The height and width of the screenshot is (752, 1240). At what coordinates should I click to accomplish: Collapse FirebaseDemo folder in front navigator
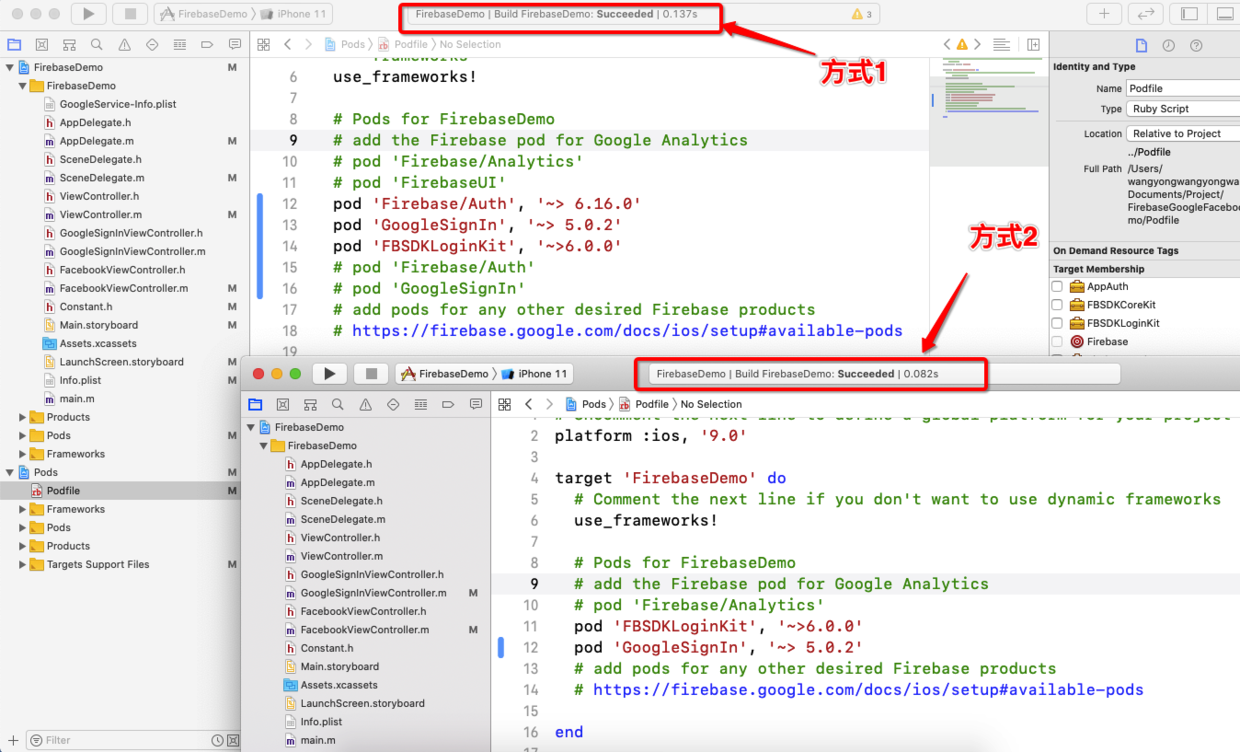click(x=265, y=446)
